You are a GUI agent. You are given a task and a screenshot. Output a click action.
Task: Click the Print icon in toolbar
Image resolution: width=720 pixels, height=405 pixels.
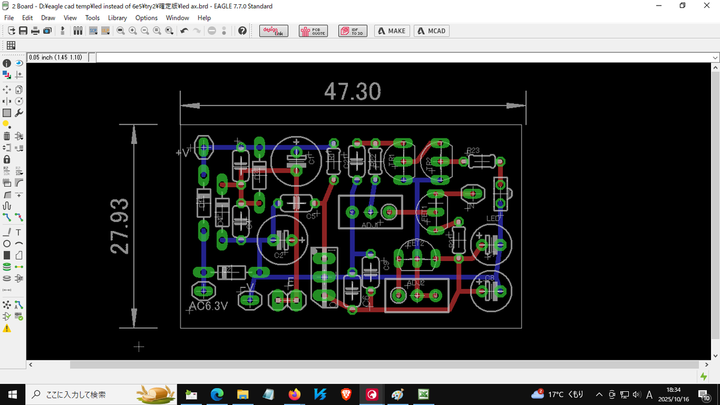[35, 31]
